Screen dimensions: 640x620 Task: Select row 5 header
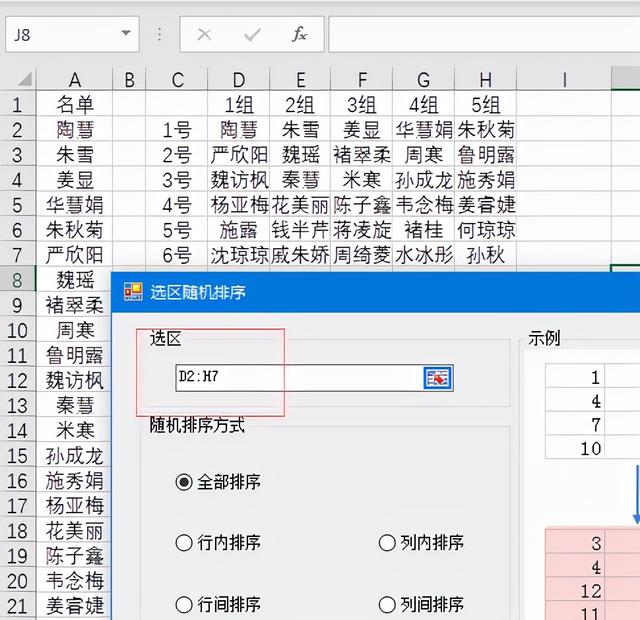(17, 205)
